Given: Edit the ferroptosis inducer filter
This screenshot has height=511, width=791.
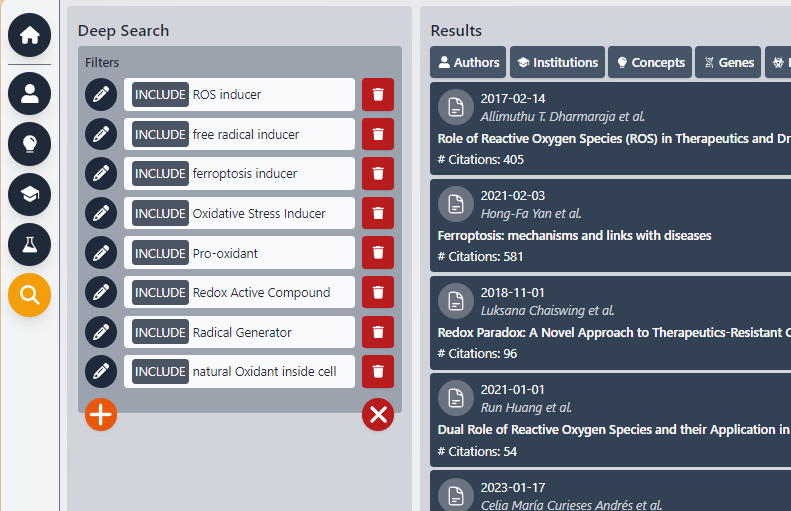Looking at the screenshot, I should coord(101,174).
